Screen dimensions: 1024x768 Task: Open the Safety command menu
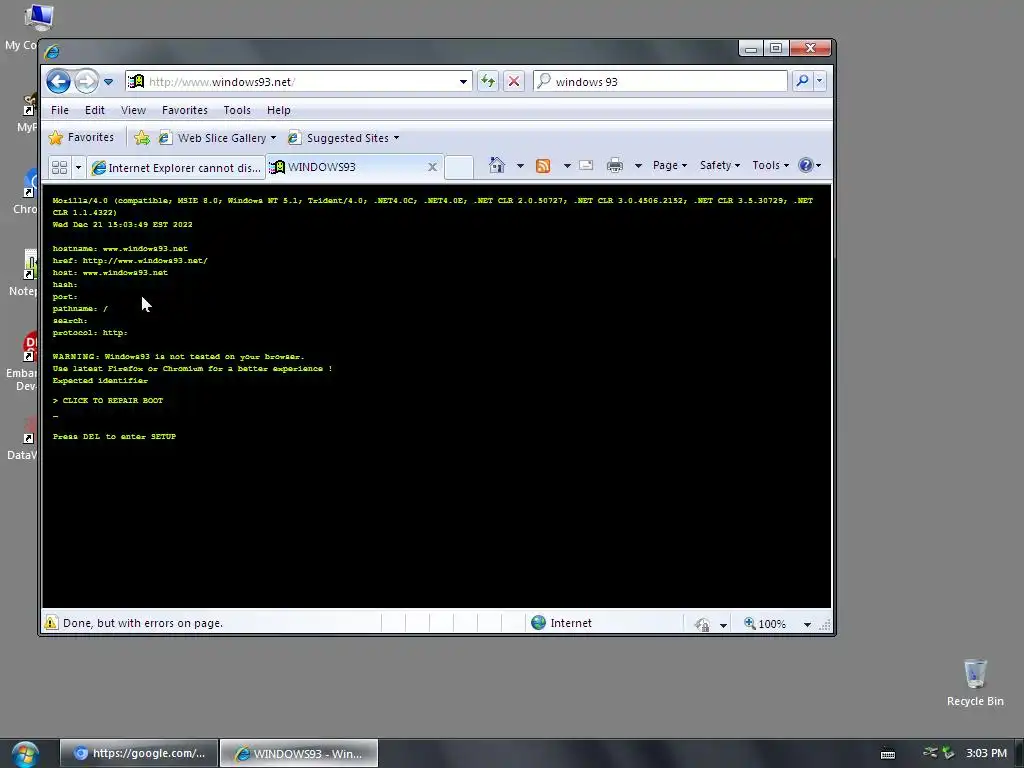(x=720, y=165)
